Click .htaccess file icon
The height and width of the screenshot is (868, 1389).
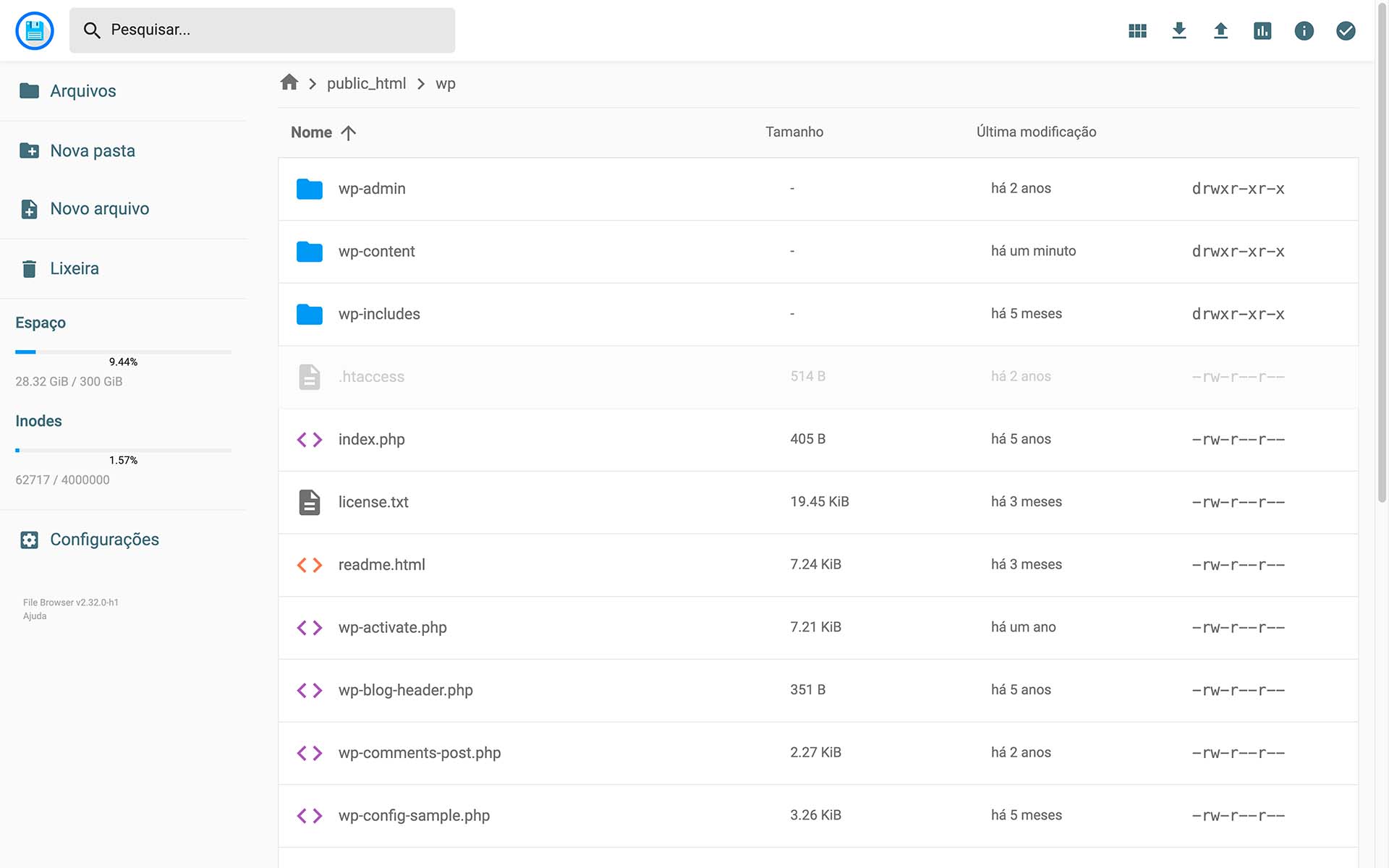[x=310, y=377]
